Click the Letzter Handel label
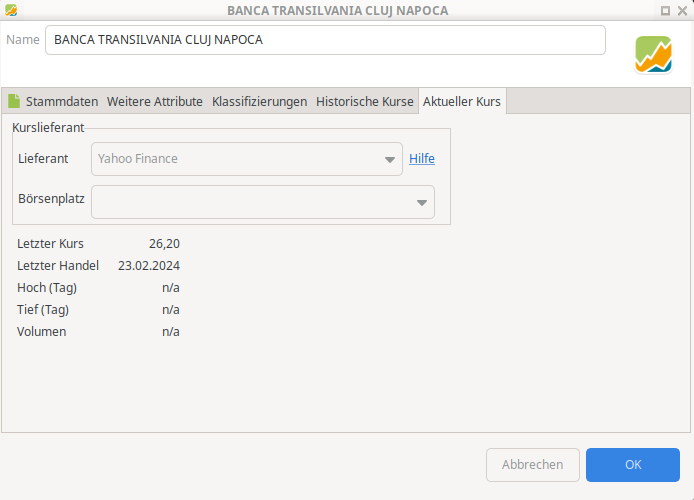Image resolution: width=694 pixels, height=500 pixels. (58, 265)
